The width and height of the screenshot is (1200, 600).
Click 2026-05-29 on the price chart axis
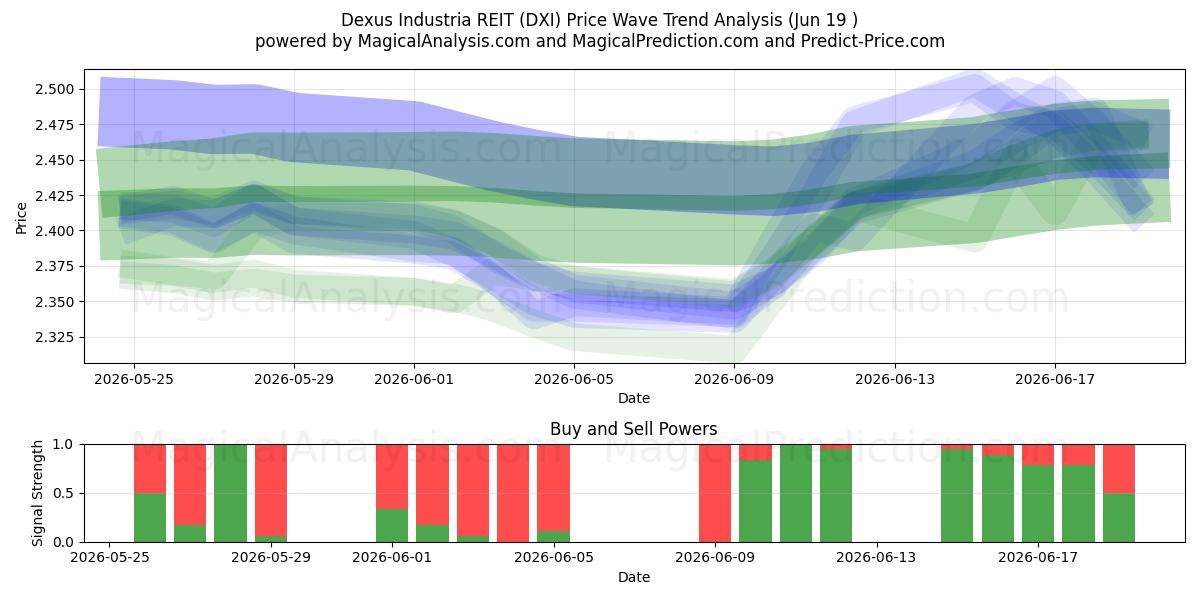click(x=294, y=379)
